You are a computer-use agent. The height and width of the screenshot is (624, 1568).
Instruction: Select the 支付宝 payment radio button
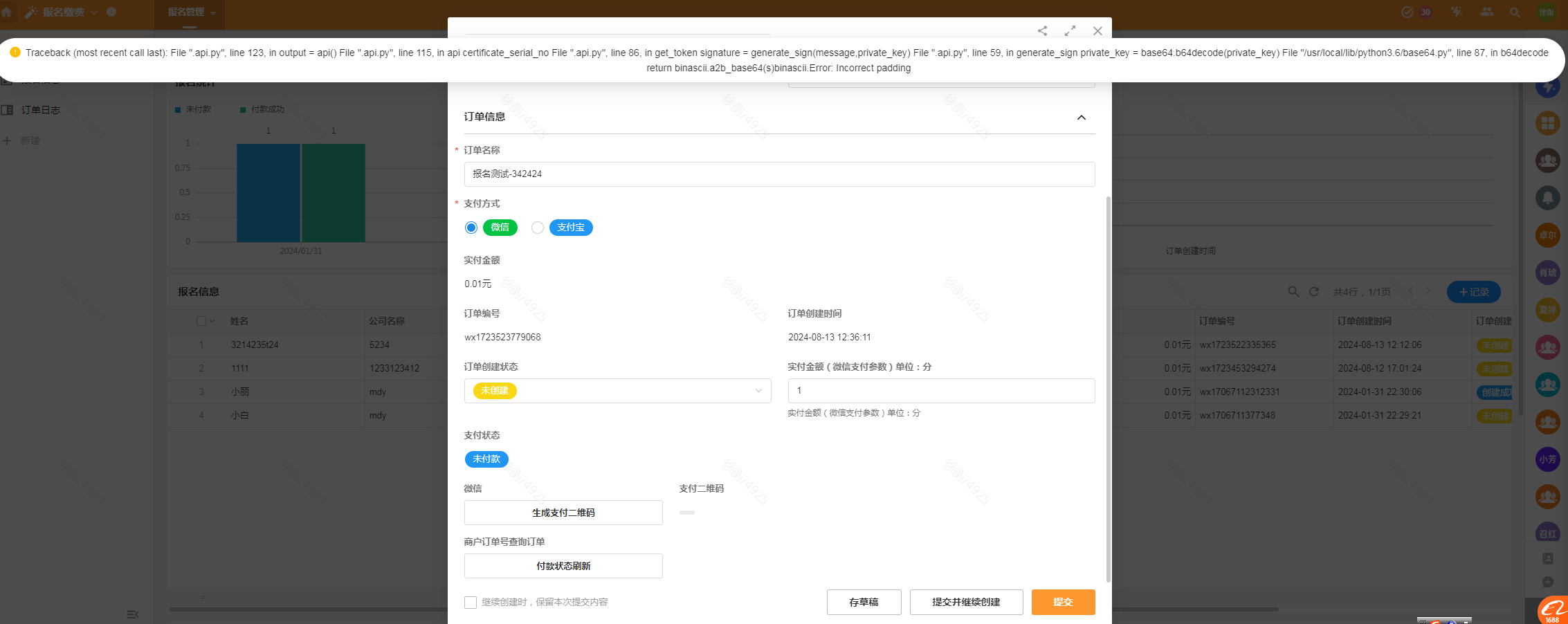[538, 228]
